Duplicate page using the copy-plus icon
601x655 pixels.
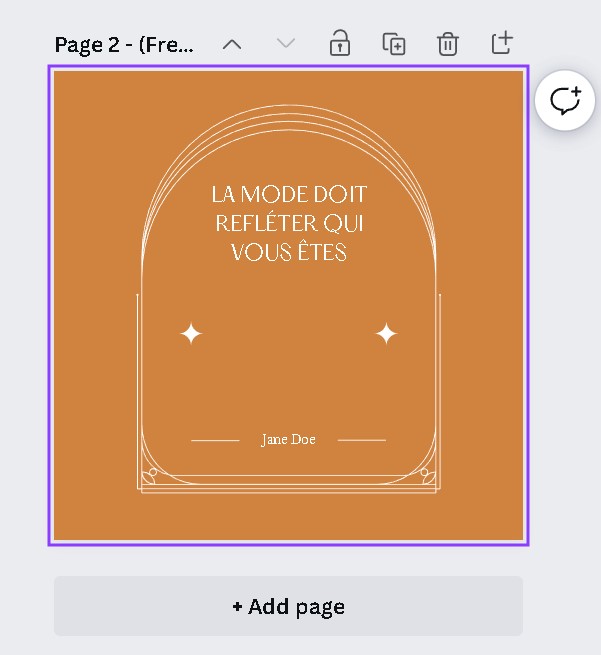click(x=394, y=43)
